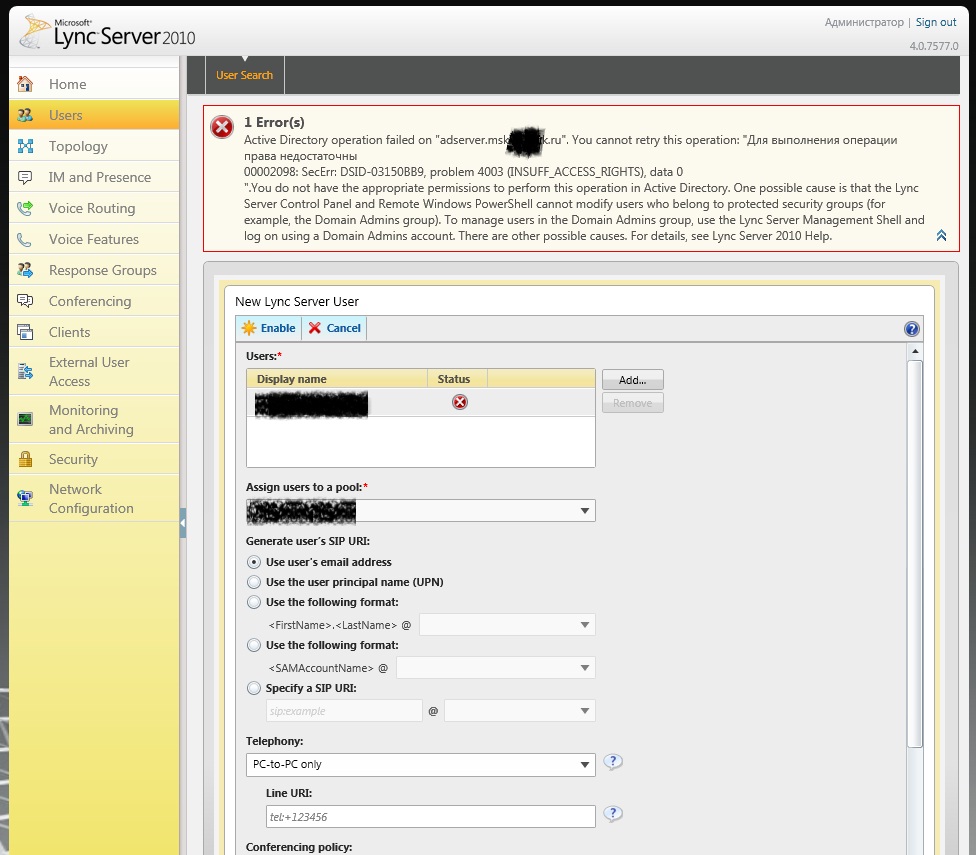The height and width of the screenshot is (855, 976).
Task: Open the Clients navigation item
Action: tap(94, 332)
